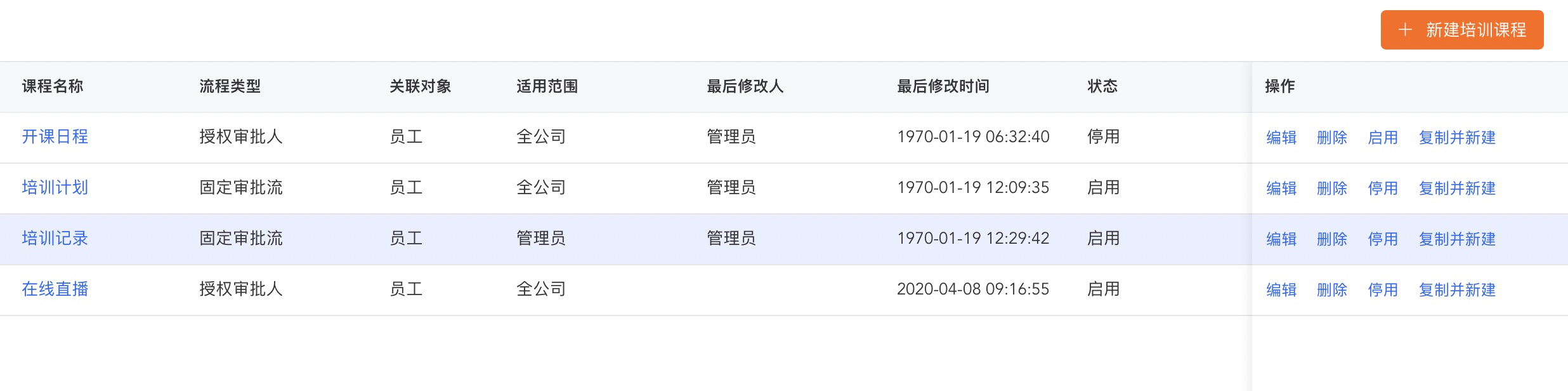Enable the 开课日程 course via 启用

click(1383, 138)
